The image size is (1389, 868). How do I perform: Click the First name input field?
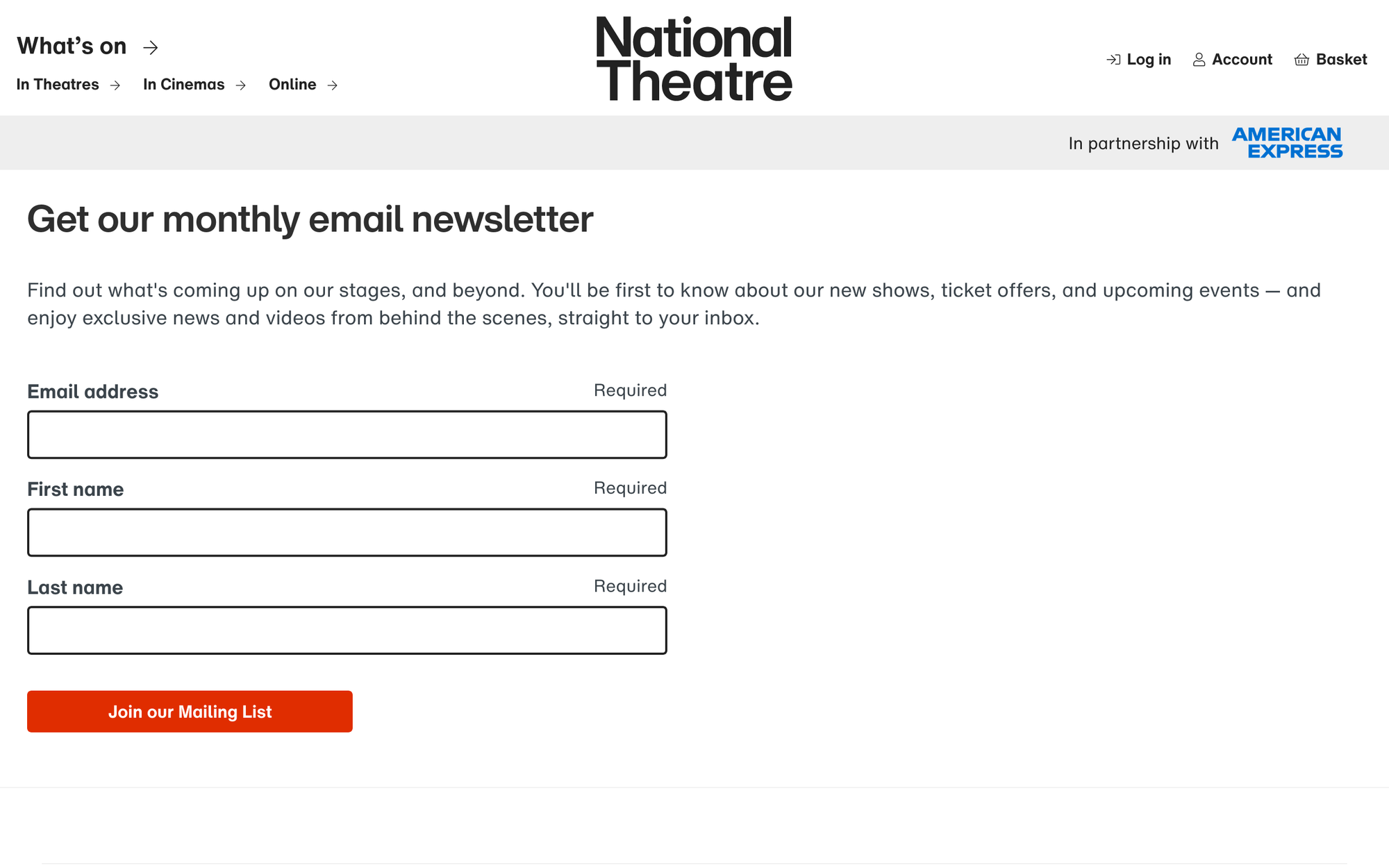click(x=347, y=531)
